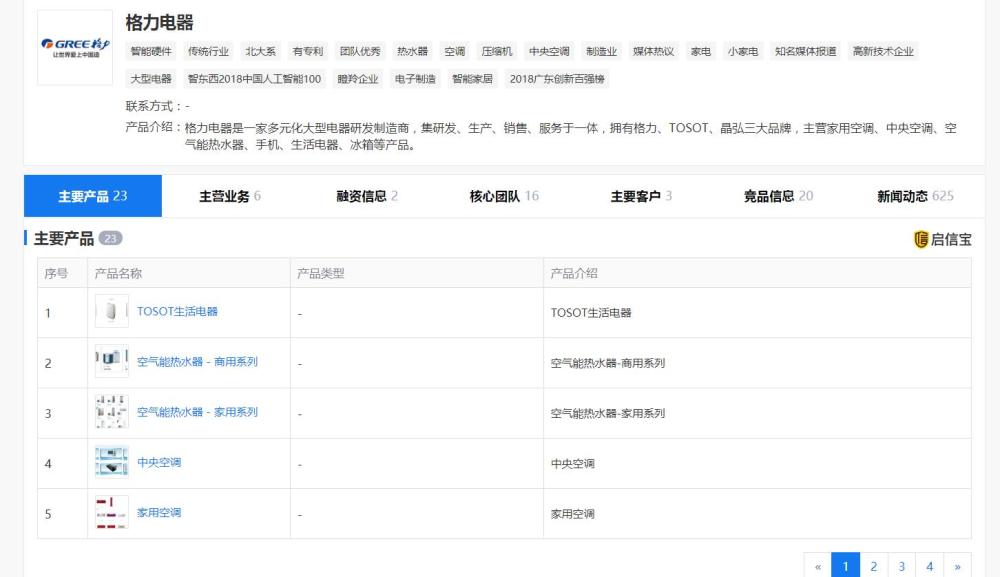Click the 传统行业 tag
Viewport: 1000px width, 577px height.
click(209, 52)
